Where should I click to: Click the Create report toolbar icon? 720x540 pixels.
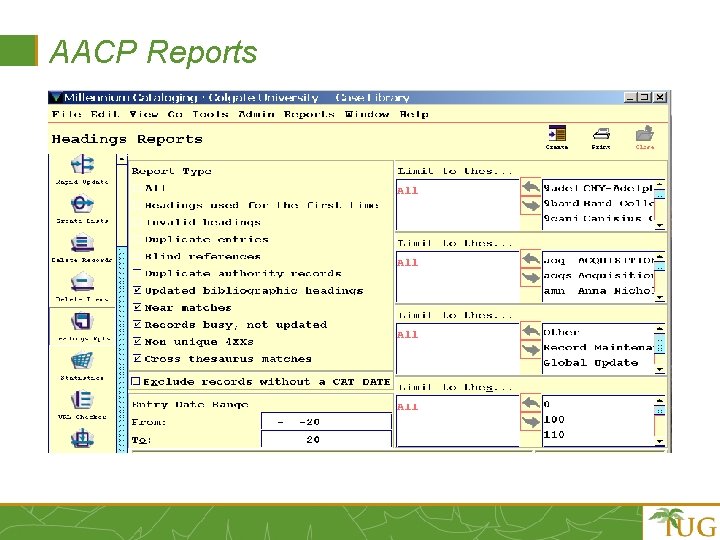pos(557,137)
